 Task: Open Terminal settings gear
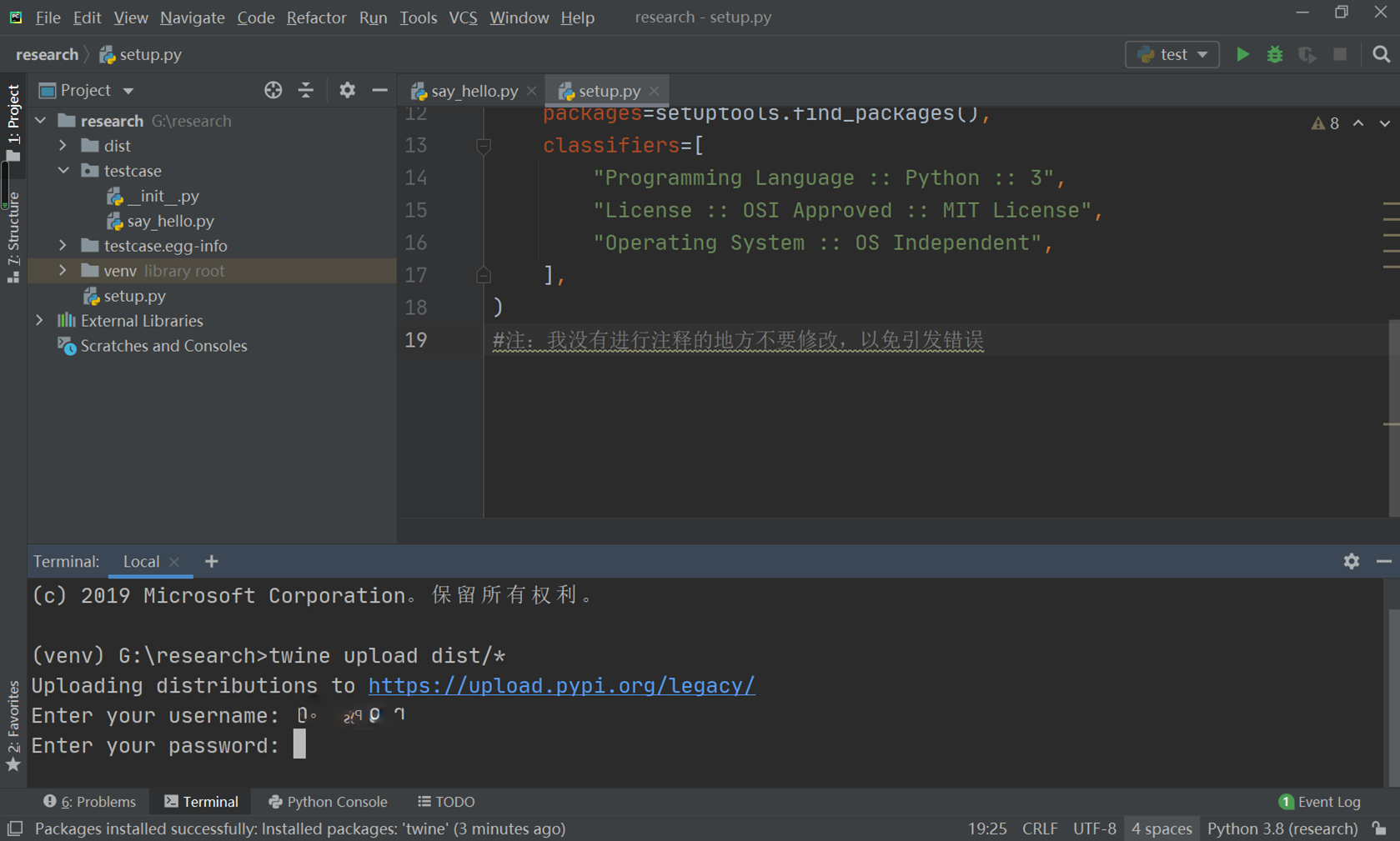tap(1352, 561)
